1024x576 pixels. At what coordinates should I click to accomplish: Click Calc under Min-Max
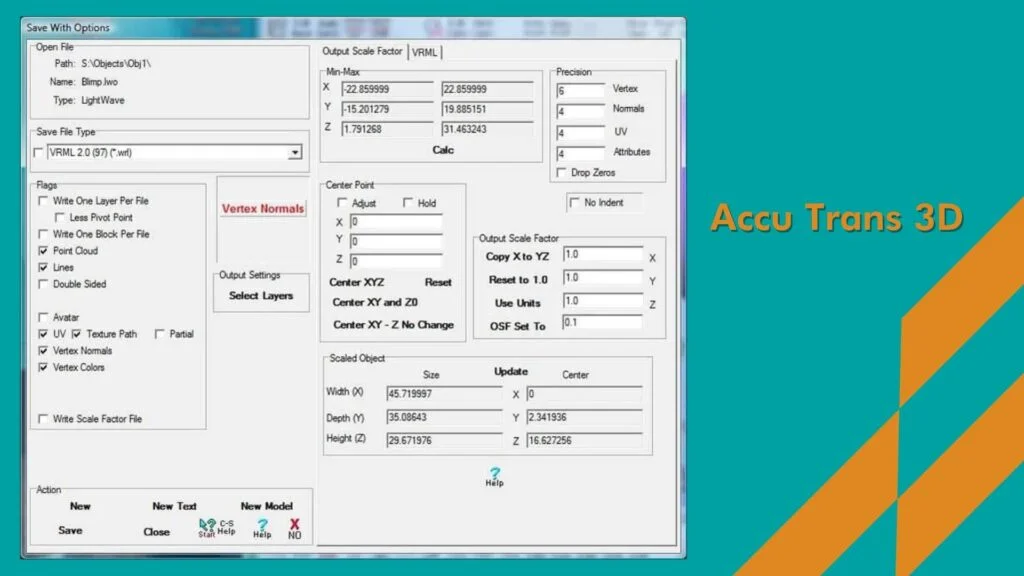[x=443, y=150]
